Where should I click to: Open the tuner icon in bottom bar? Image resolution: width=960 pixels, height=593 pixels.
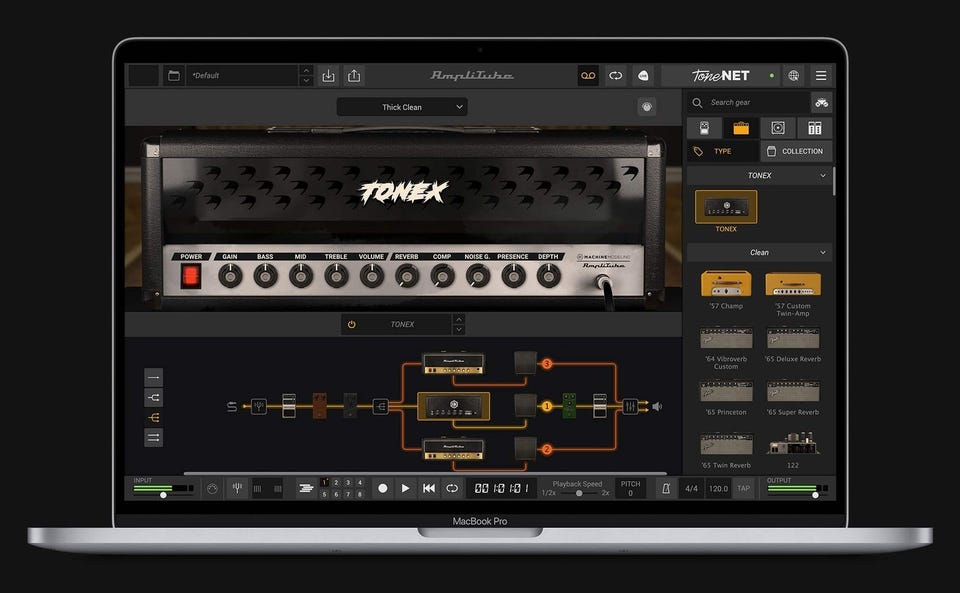pyautogui.click(x=237, y=488)
